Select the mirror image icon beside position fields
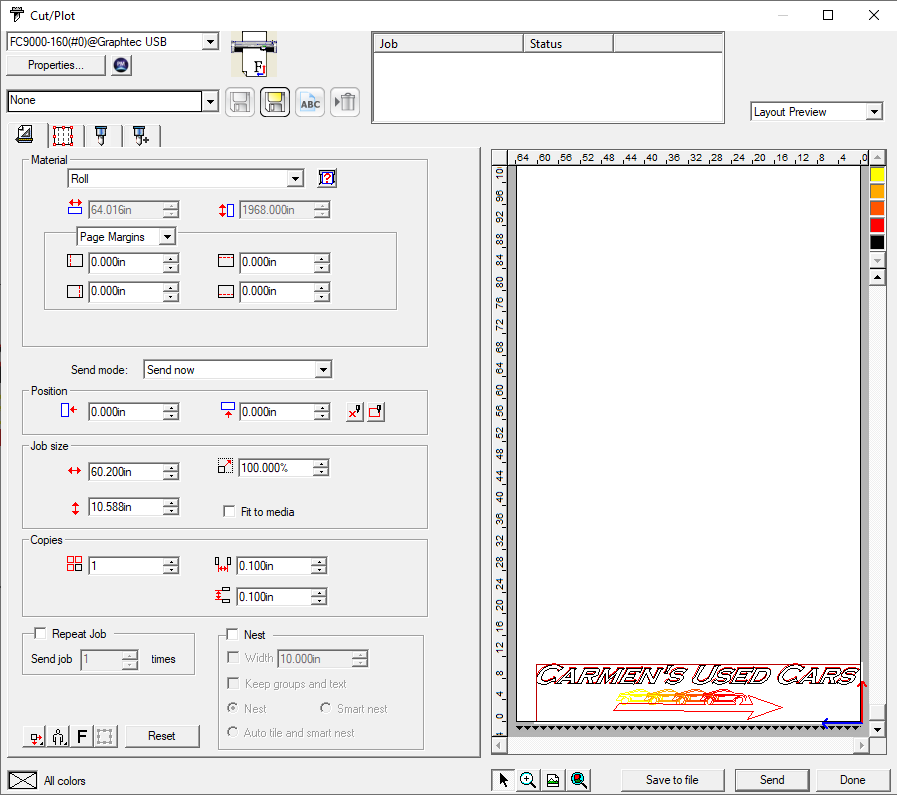This screenshot has width=897, height=795. click(375, 411)
